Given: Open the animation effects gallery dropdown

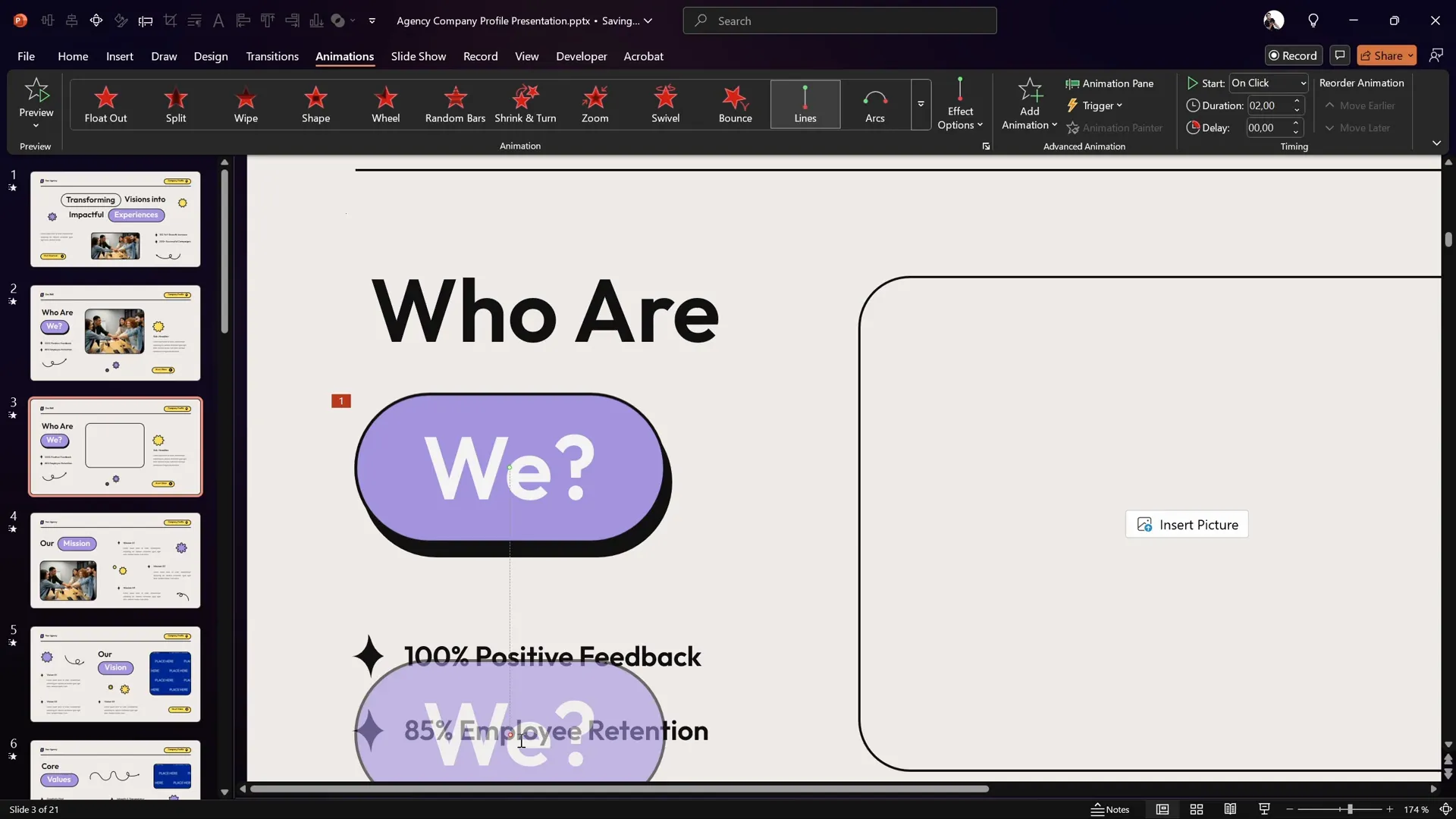Looking at the screenshot, I should point(920,105).
